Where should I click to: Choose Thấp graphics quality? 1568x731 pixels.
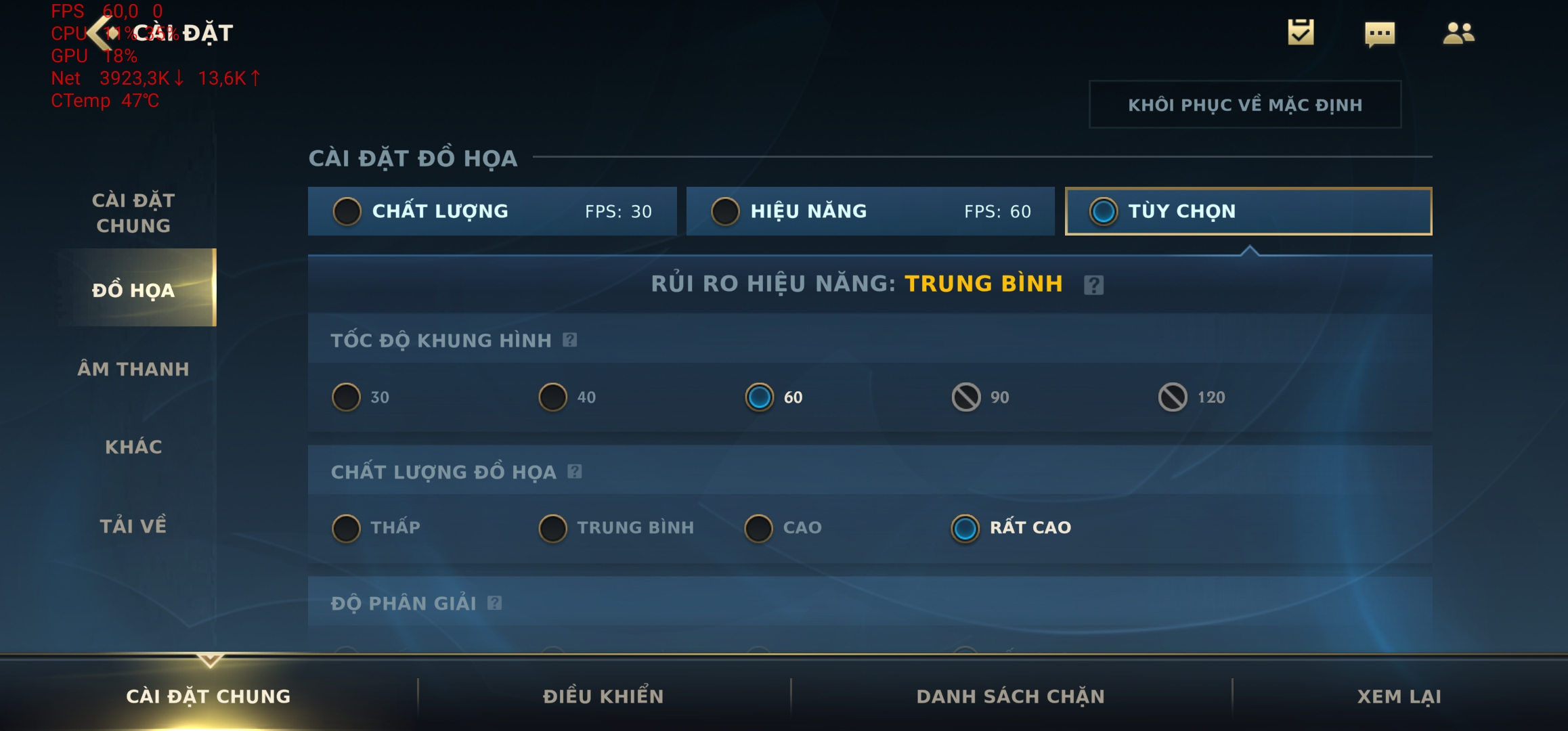click(x=376, y=528)
